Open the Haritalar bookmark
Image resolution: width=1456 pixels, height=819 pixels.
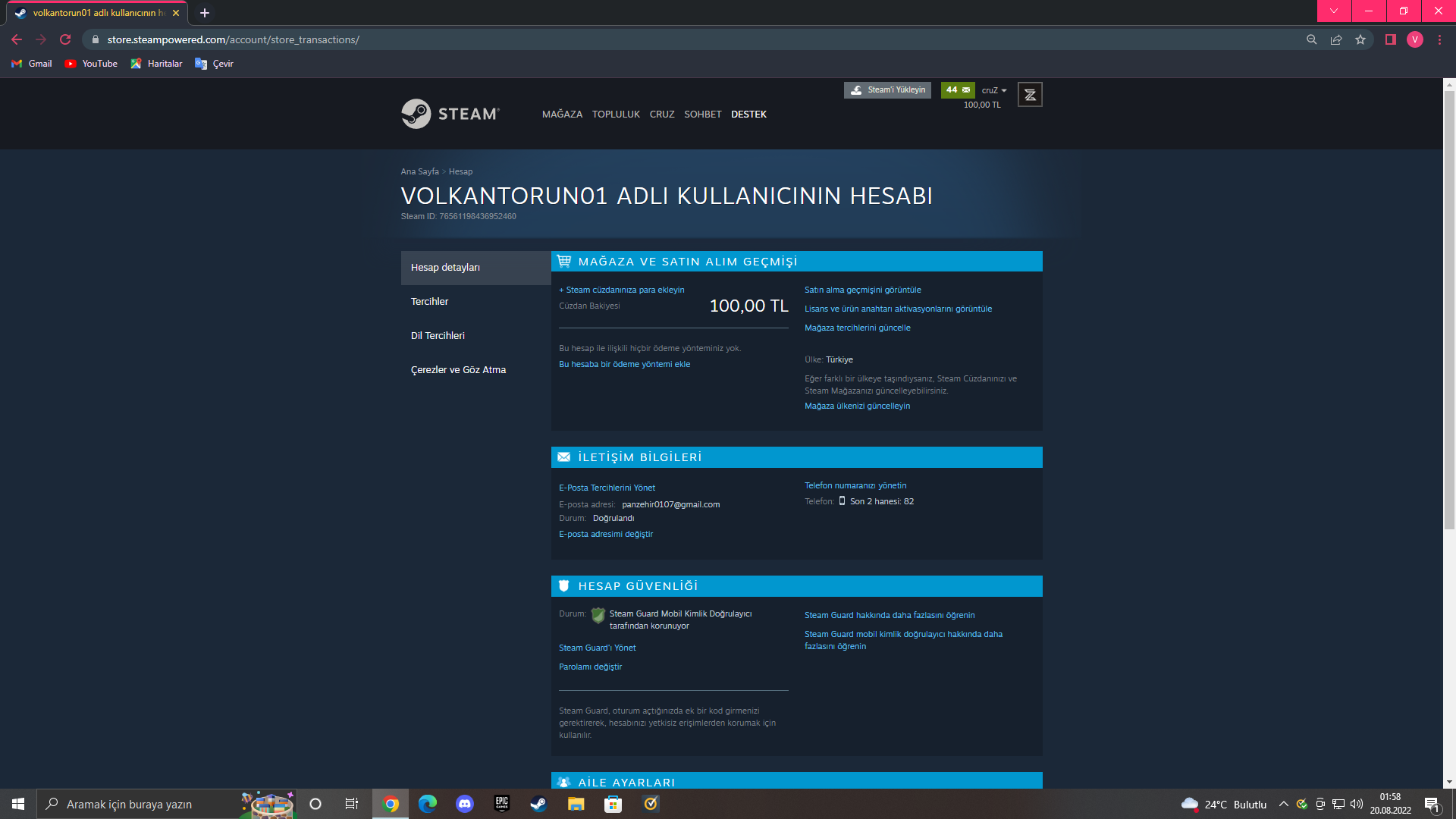pos(156,64)
